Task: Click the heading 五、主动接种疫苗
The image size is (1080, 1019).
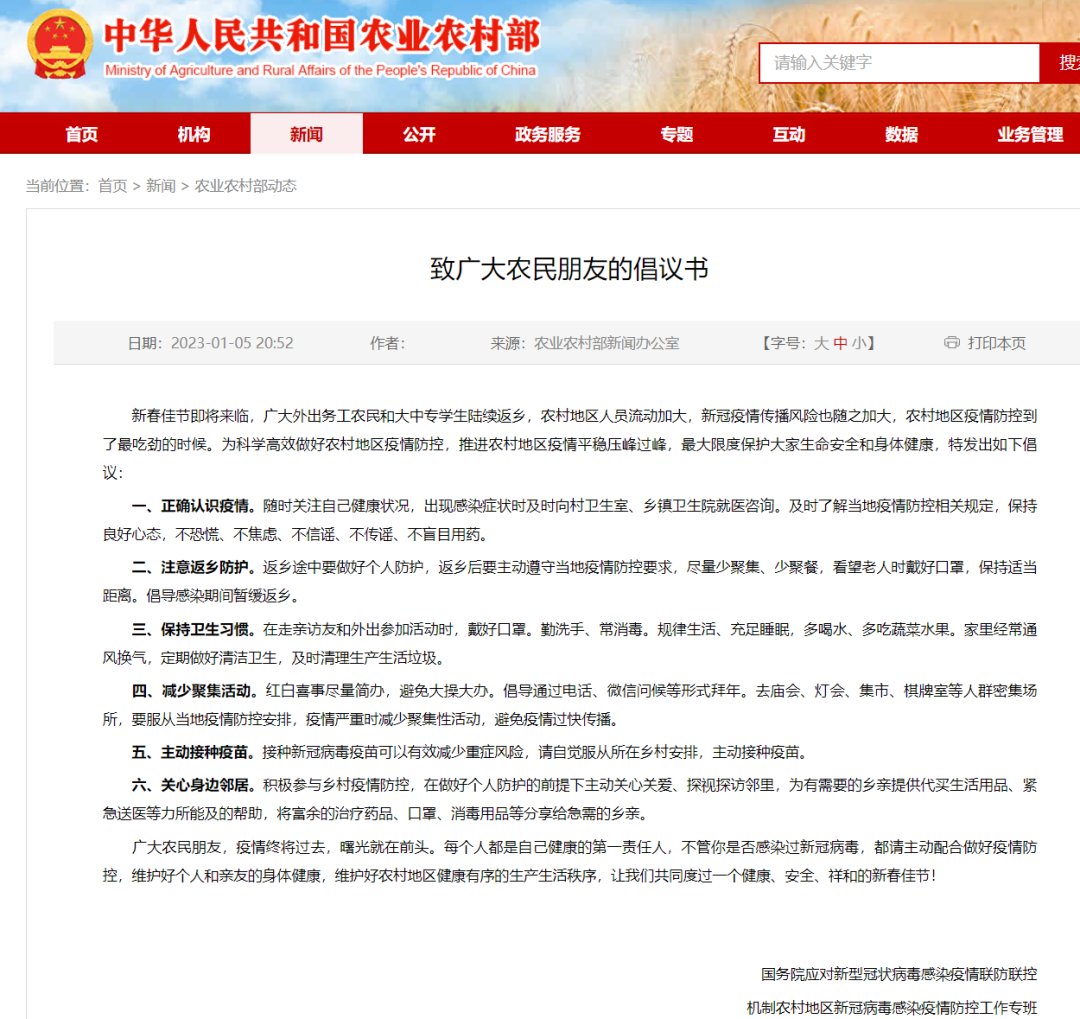Action: 194,752
